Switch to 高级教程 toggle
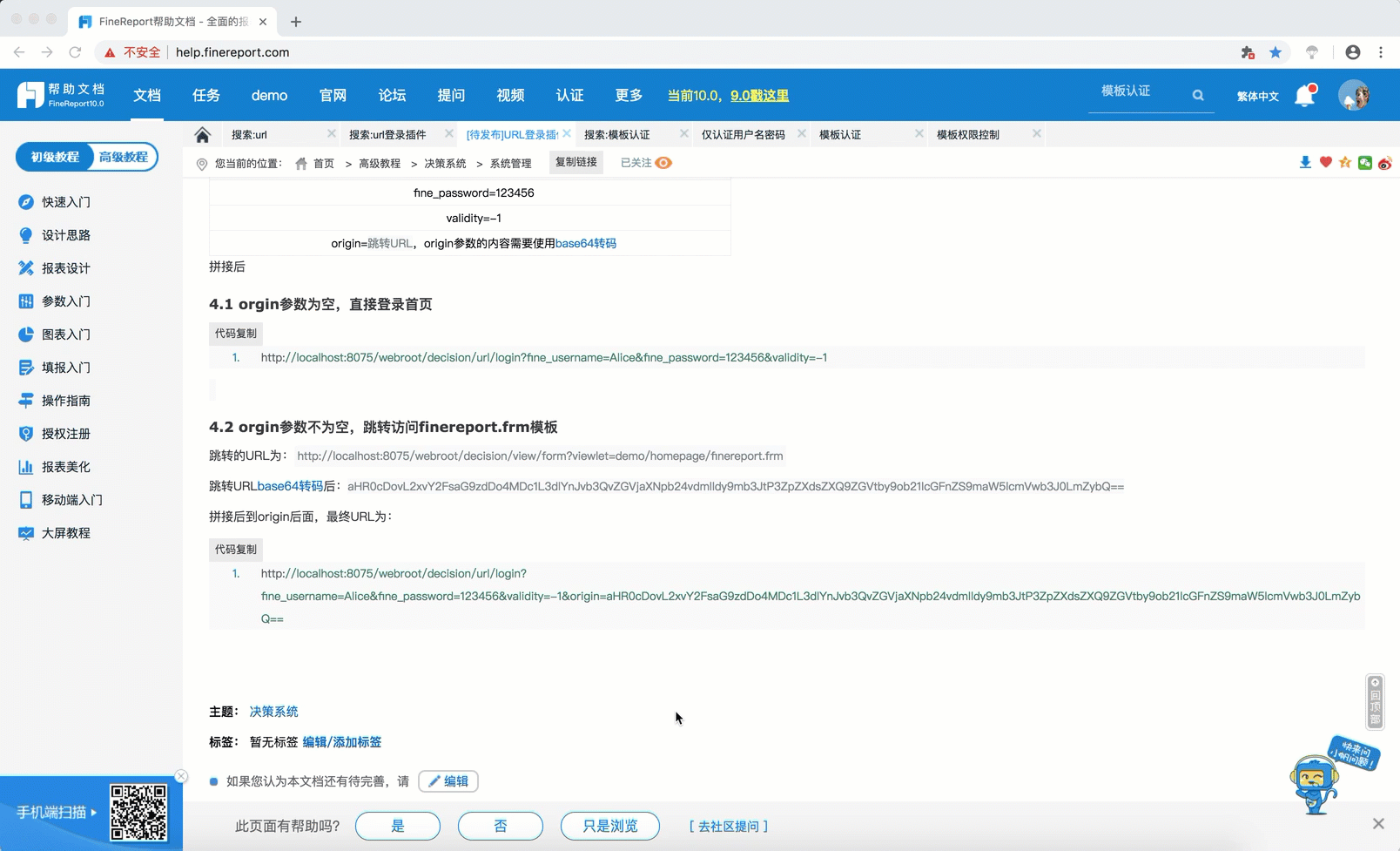The image size is (1400, 851). [x=124, y=157]
